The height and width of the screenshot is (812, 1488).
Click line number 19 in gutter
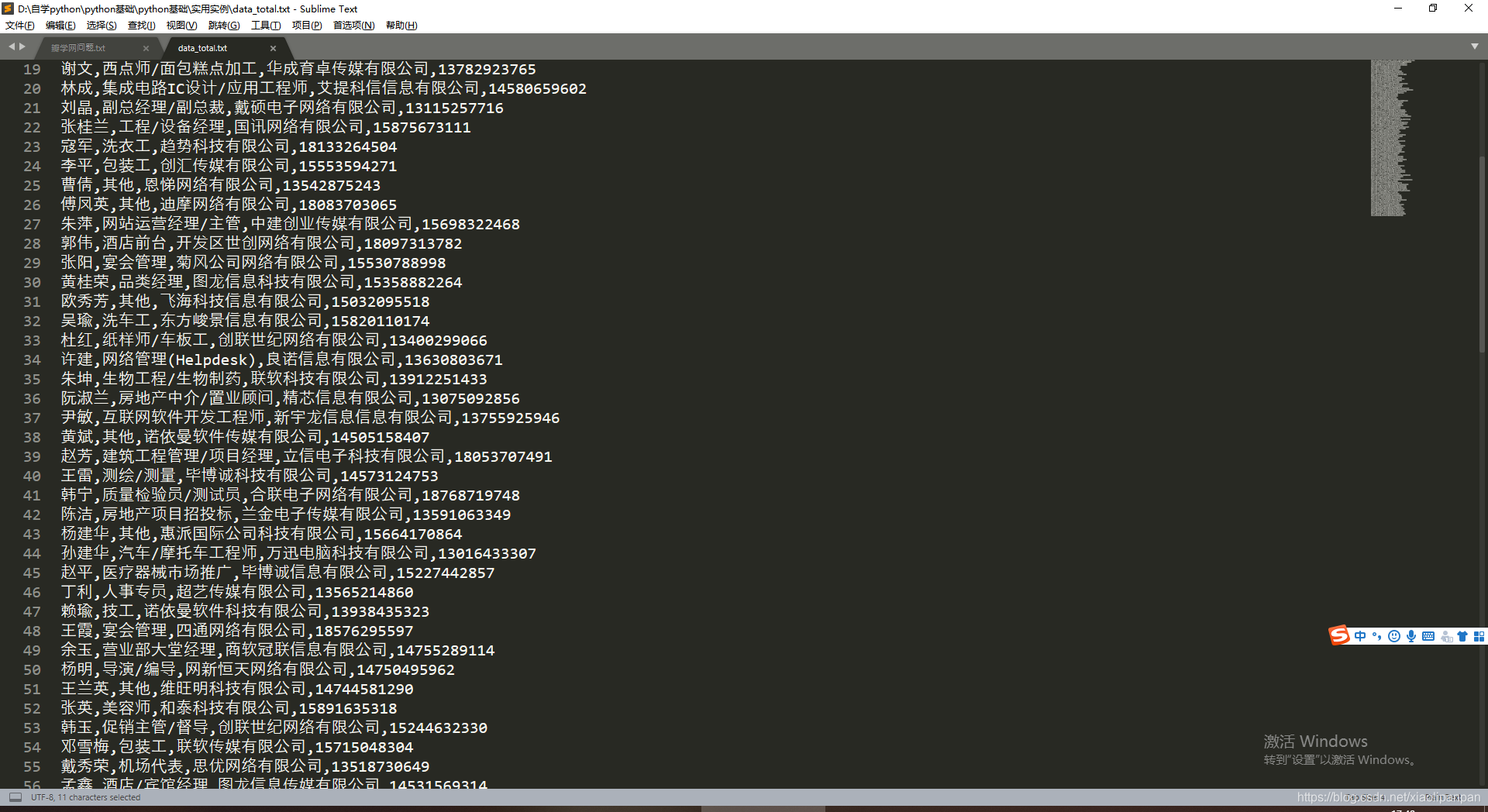pos(32,70)
